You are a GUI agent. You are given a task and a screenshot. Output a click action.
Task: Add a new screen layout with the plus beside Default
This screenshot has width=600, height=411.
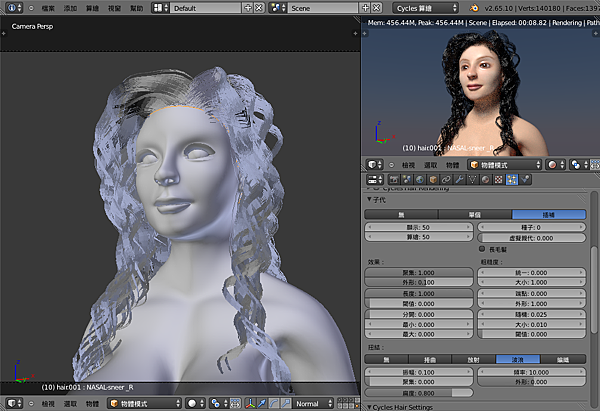pyautogui.click(x=248, y=8)
